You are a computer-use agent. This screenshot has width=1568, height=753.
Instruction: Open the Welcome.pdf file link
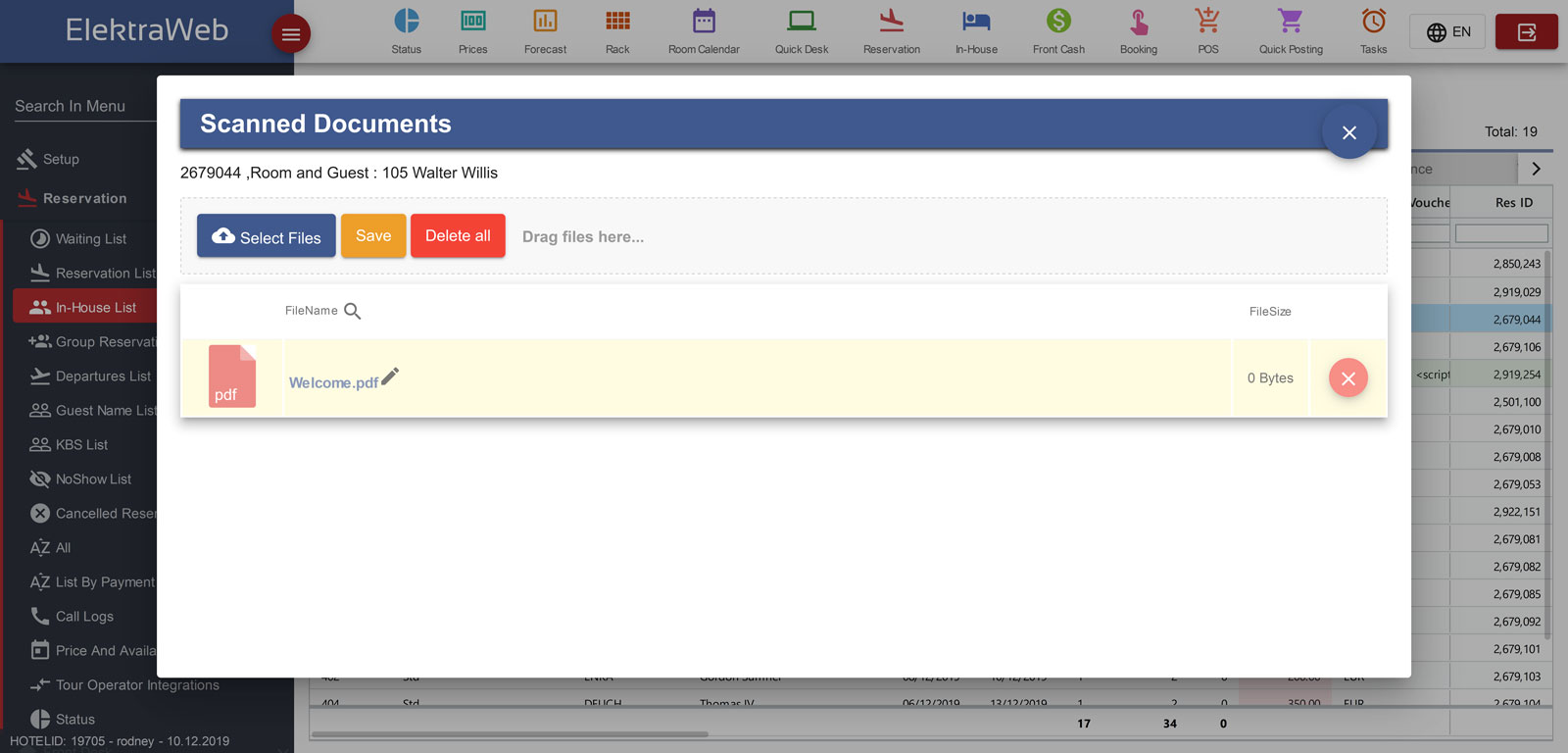333,382
